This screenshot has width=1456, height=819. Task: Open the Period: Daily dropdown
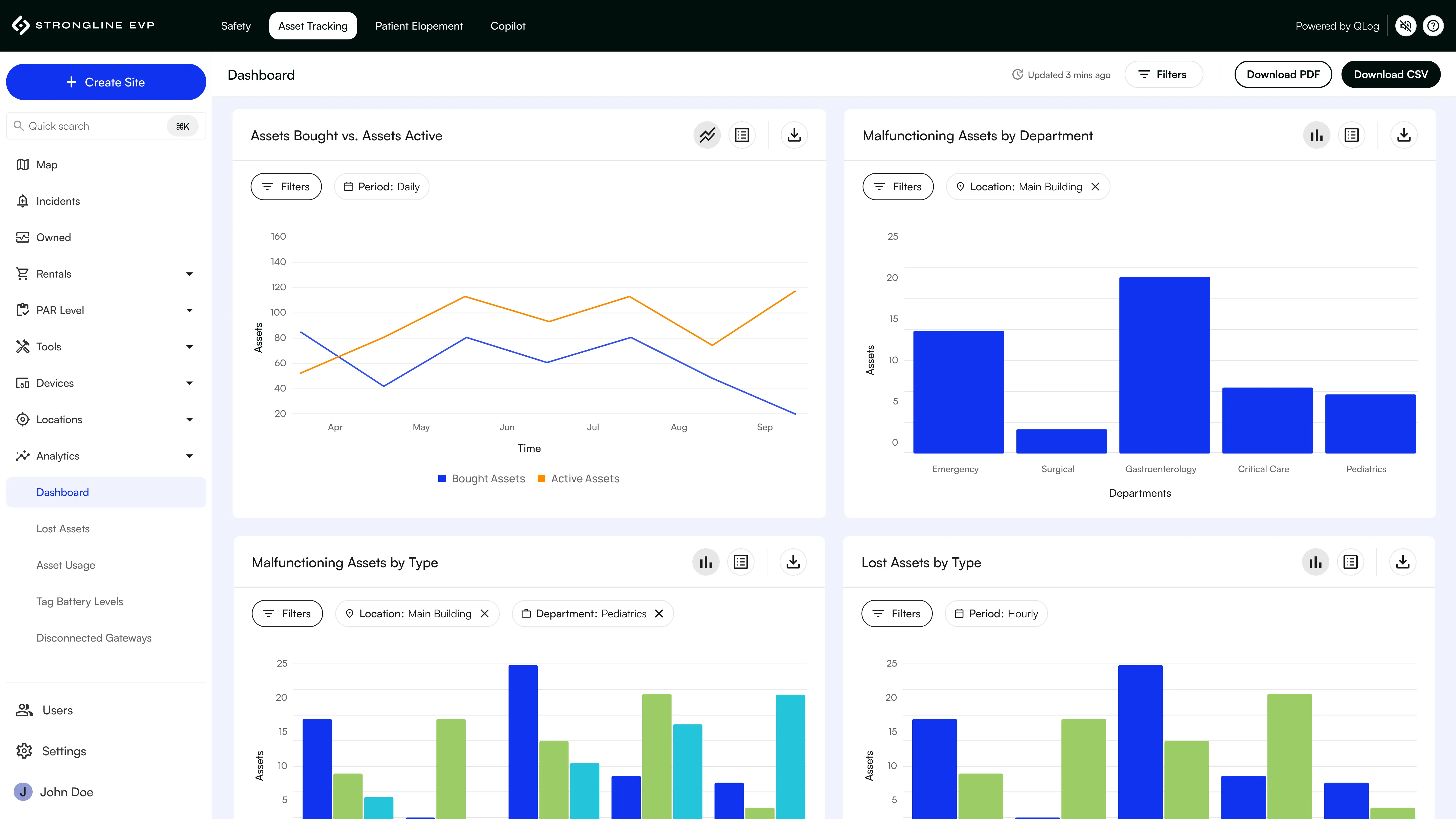click(381, 187)
